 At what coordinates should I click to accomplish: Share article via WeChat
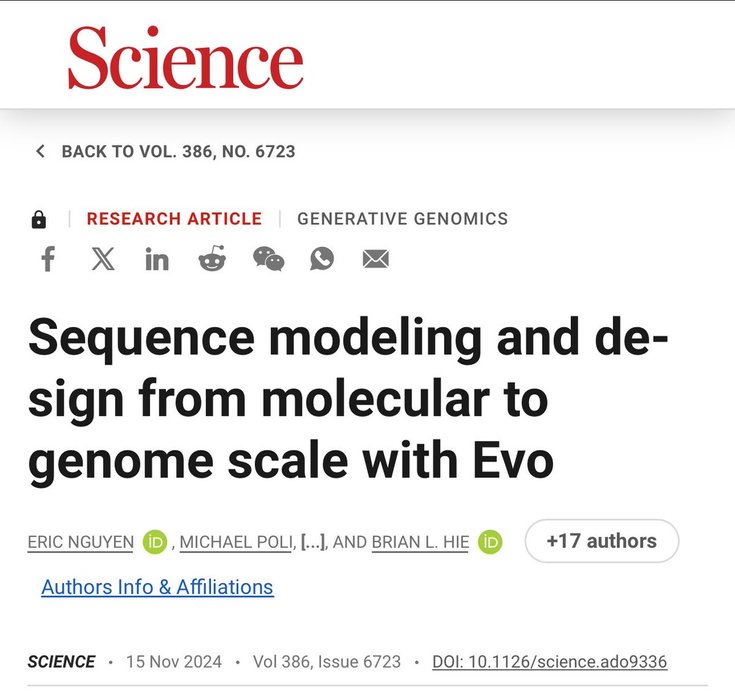[x=268, y=260]
